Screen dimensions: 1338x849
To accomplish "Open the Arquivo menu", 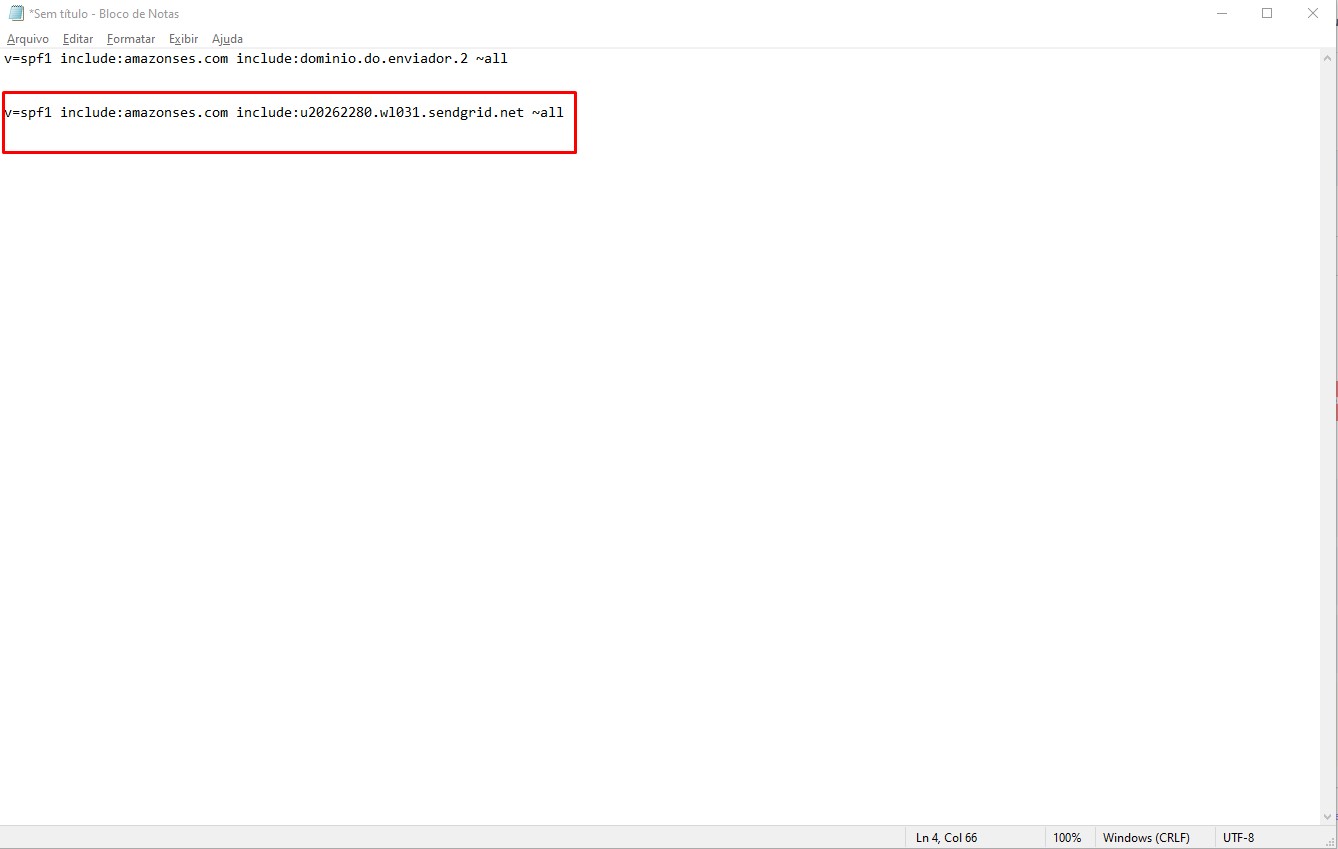I will click(x=28, y=39).
